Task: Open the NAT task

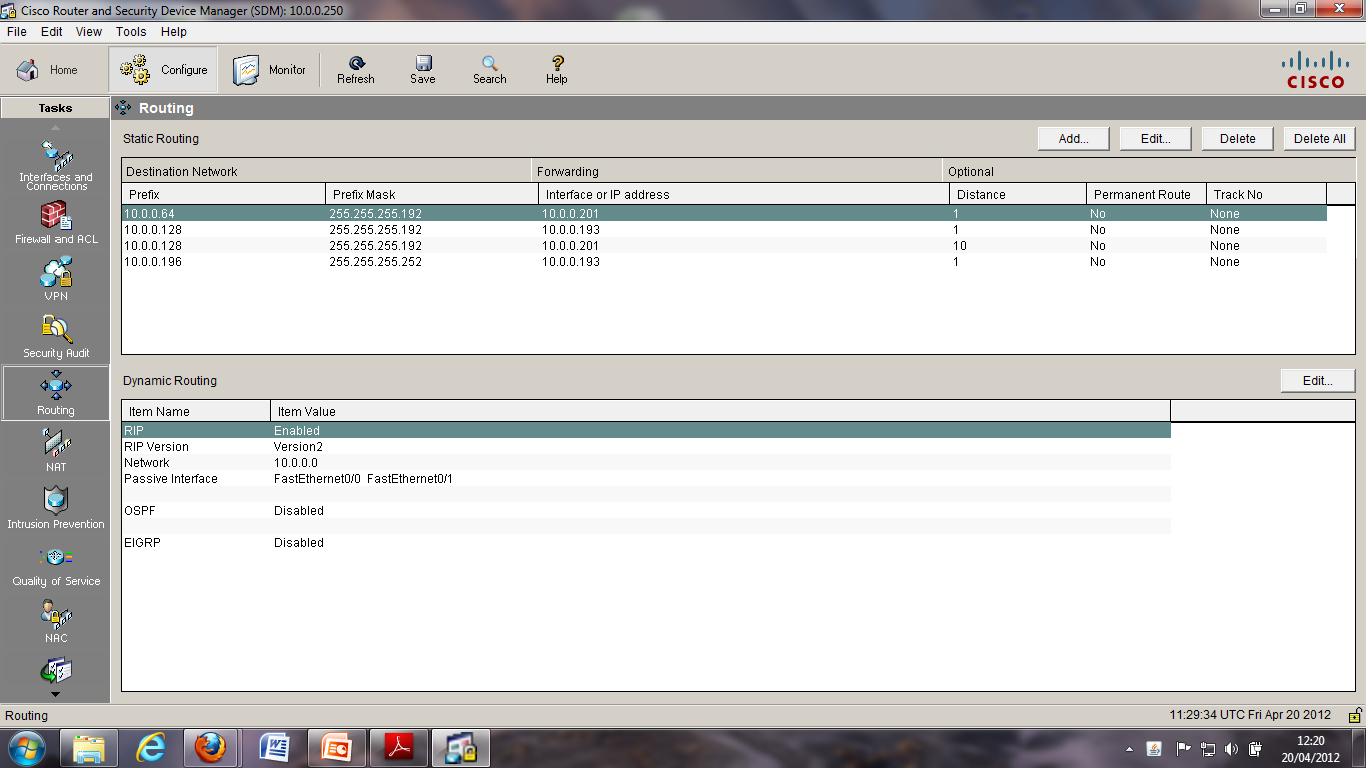Action: click(56, 450)
